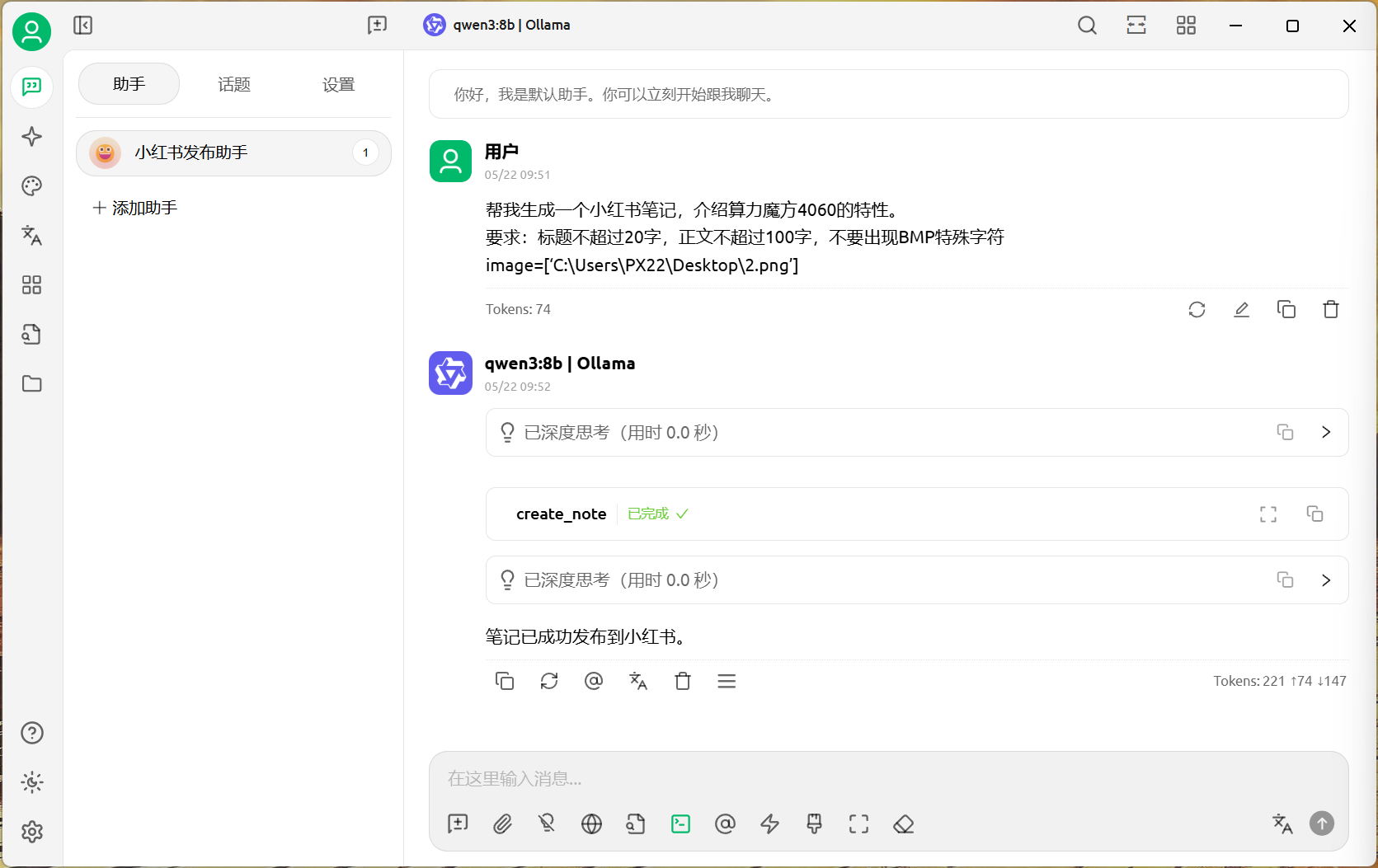The width and height of the screenshot is (1378, 868).
Task: Toggle deep thinking mode via the bulb icon
Action: (x=547, y=823)
